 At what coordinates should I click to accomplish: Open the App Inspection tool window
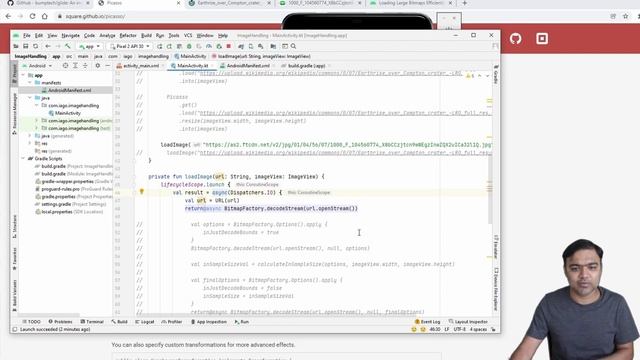pos(209,322)
